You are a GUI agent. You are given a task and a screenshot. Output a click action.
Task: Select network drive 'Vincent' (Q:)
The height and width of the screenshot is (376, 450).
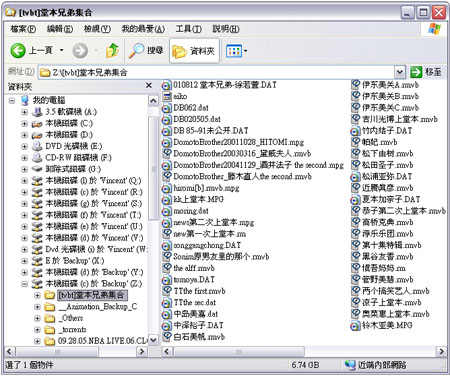coord(93,181)
